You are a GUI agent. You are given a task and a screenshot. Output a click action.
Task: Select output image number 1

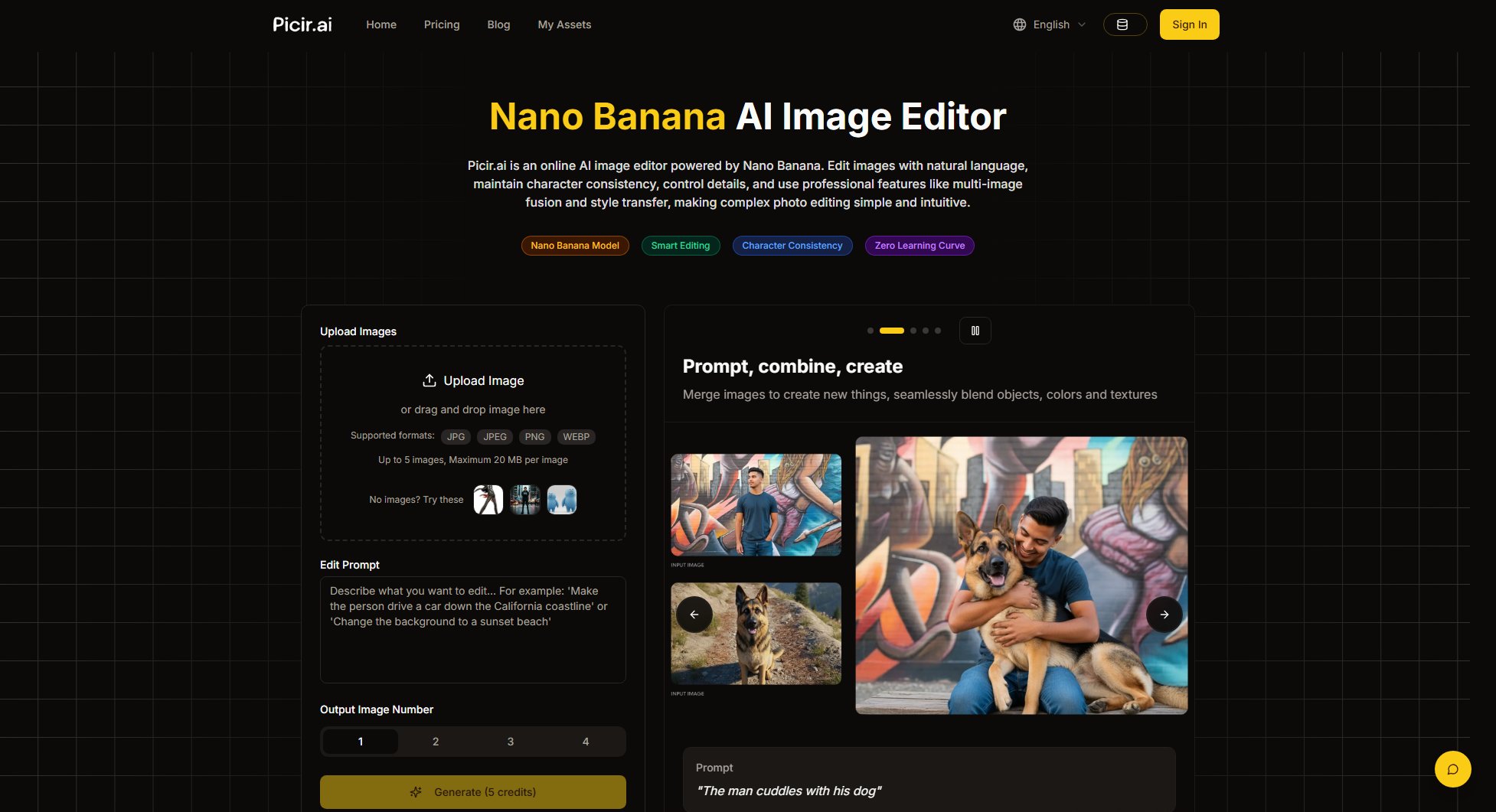tap(361, 742)
